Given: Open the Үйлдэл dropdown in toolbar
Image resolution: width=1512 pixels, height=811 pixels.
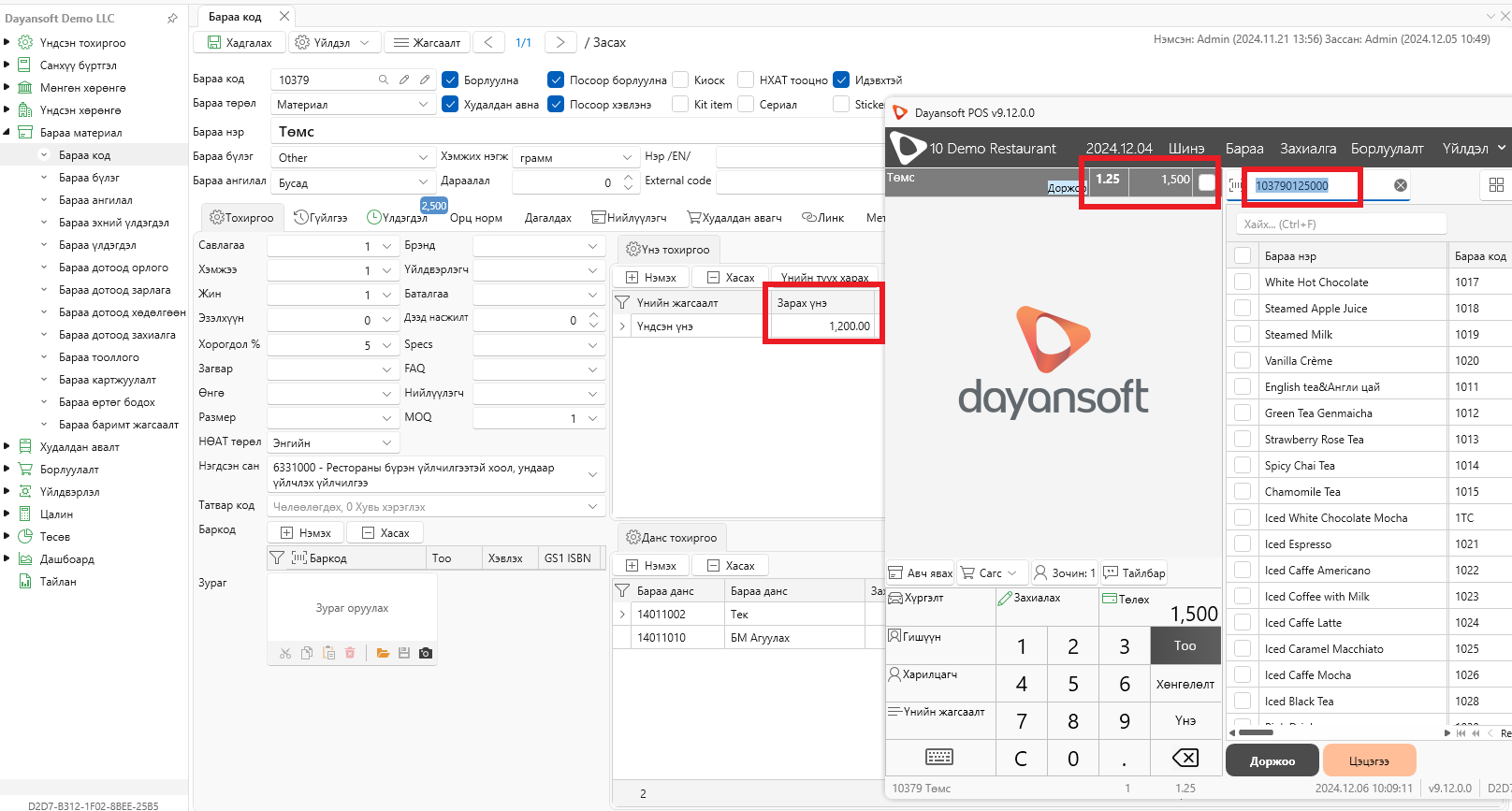Looking at the screenshot, I should (x=333, y=42).
